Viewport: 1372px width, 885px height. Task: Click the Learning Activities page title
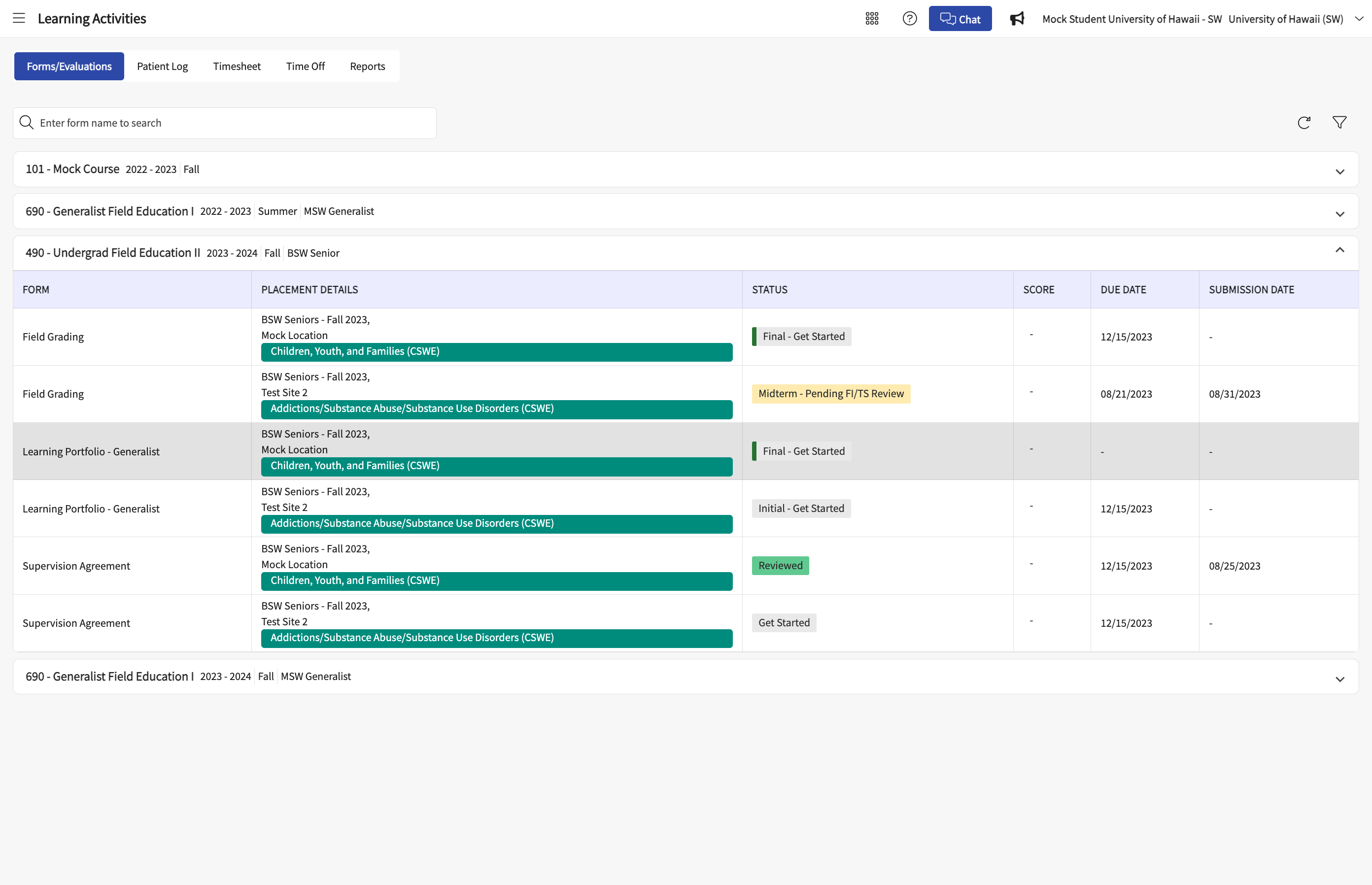pos(92,18)
